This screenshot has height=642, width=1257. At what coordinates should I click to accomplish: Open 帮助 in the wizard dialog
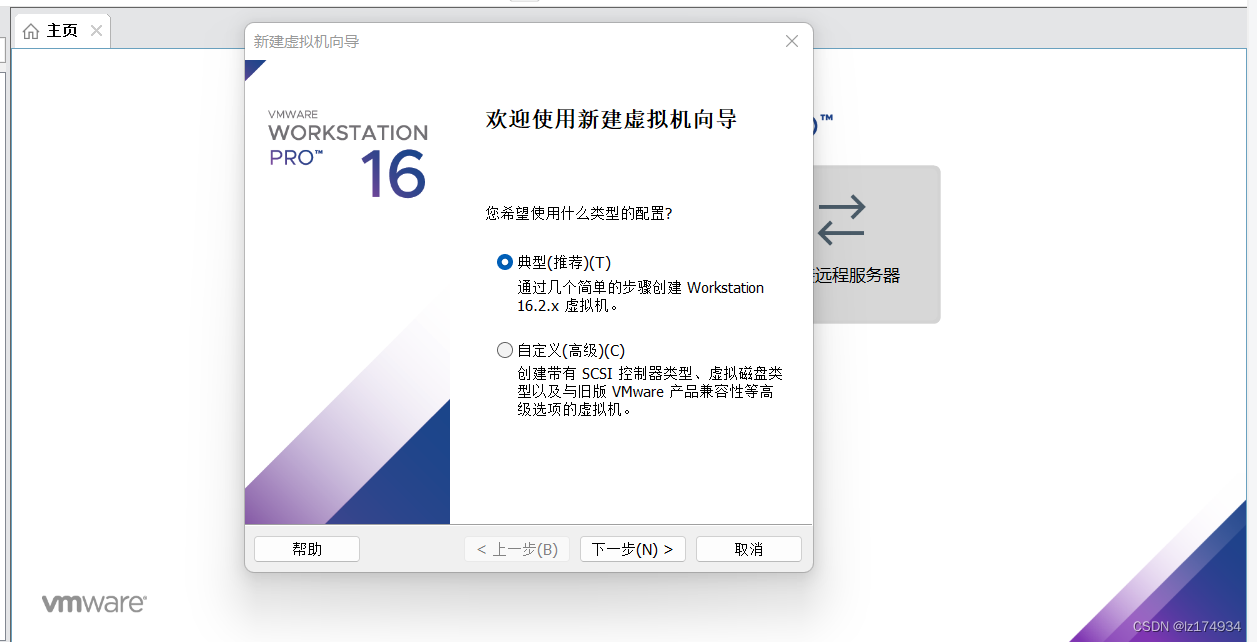(307, 549)
